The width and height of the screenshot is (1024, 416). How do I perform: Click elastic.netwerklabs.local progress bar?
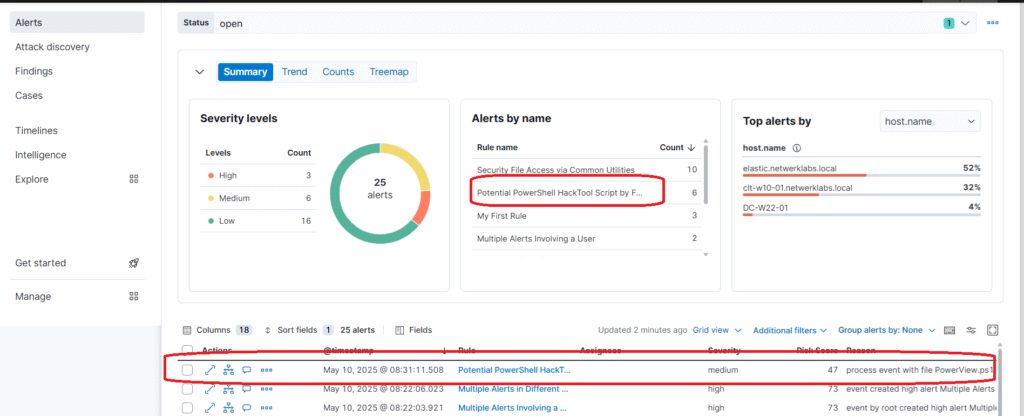[861, 175]
